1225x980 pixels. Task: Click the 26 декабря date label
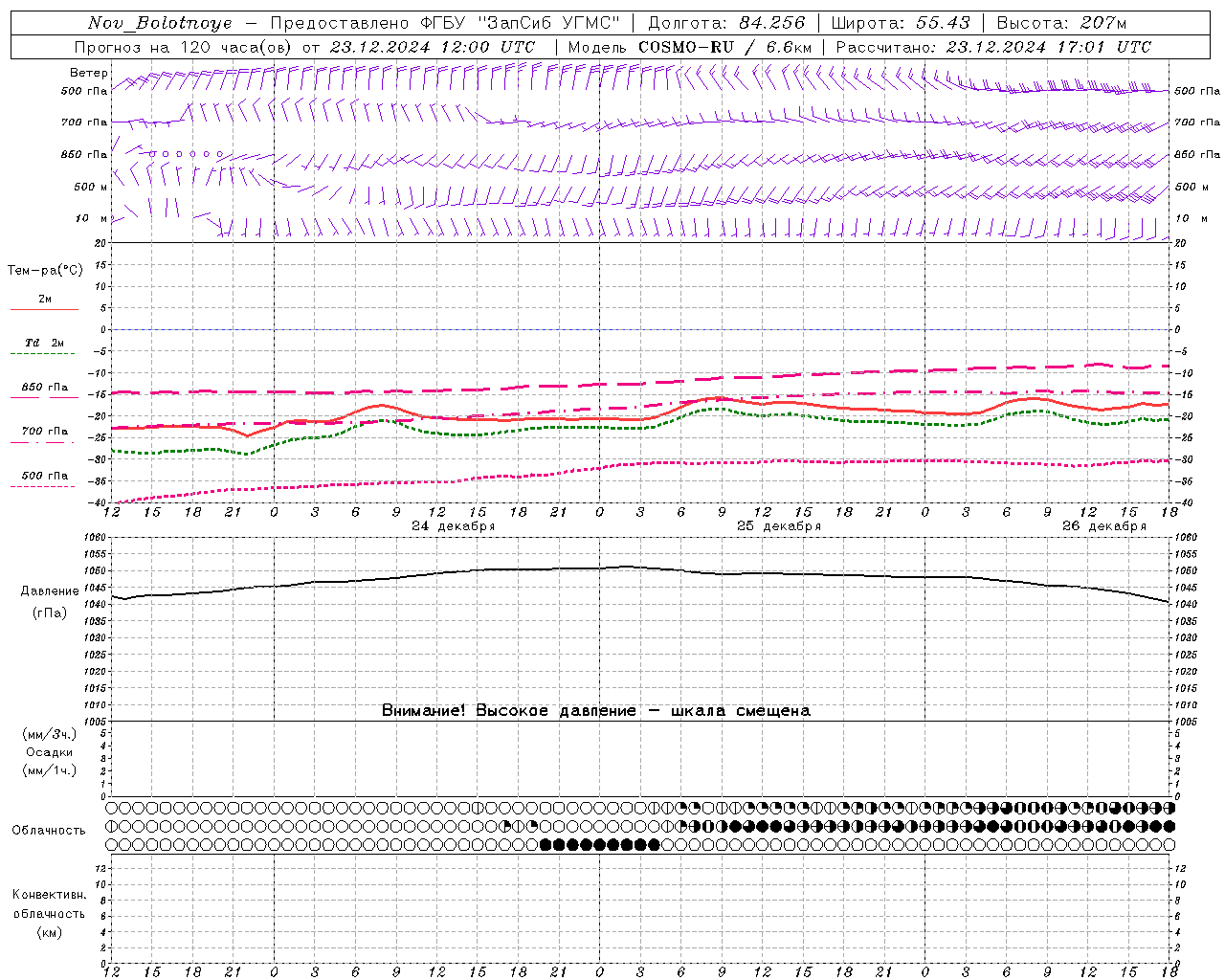[x=1104, y=526]
